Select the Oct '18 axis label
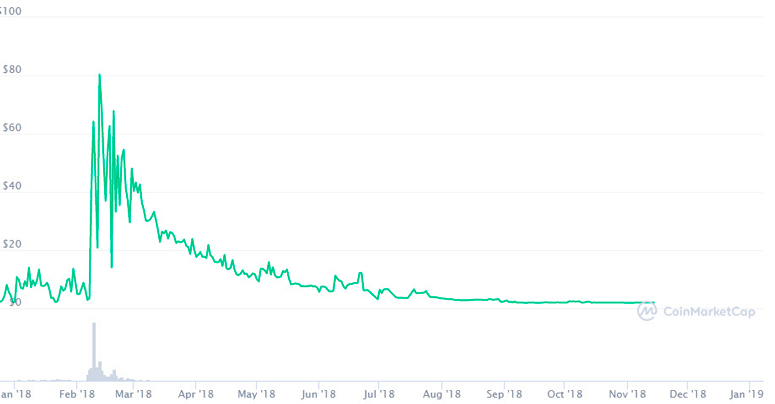The height and width of the screenshot is (404, 775). point(565,394)
